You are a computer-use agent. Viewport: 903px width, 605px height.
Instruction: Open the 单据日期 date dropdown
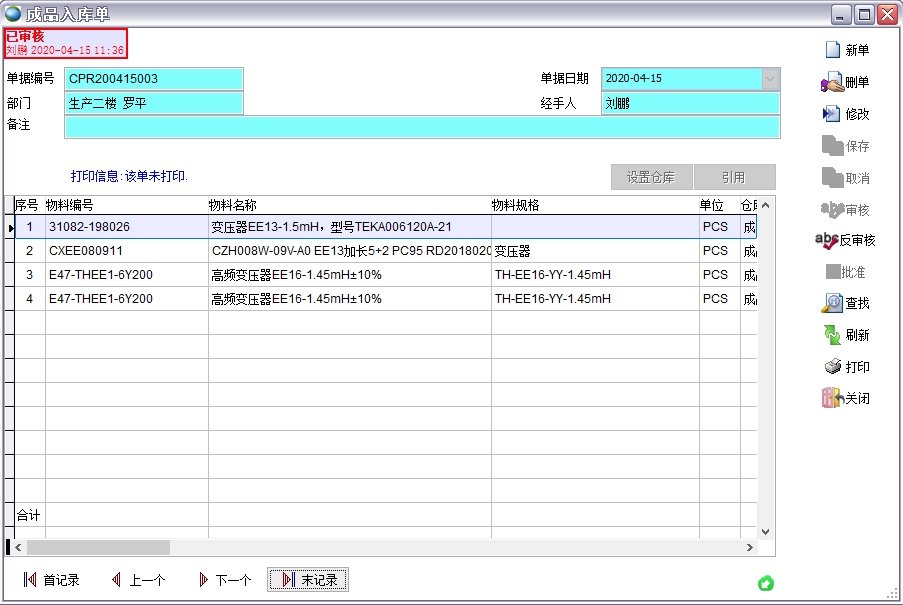pos(770,77)
